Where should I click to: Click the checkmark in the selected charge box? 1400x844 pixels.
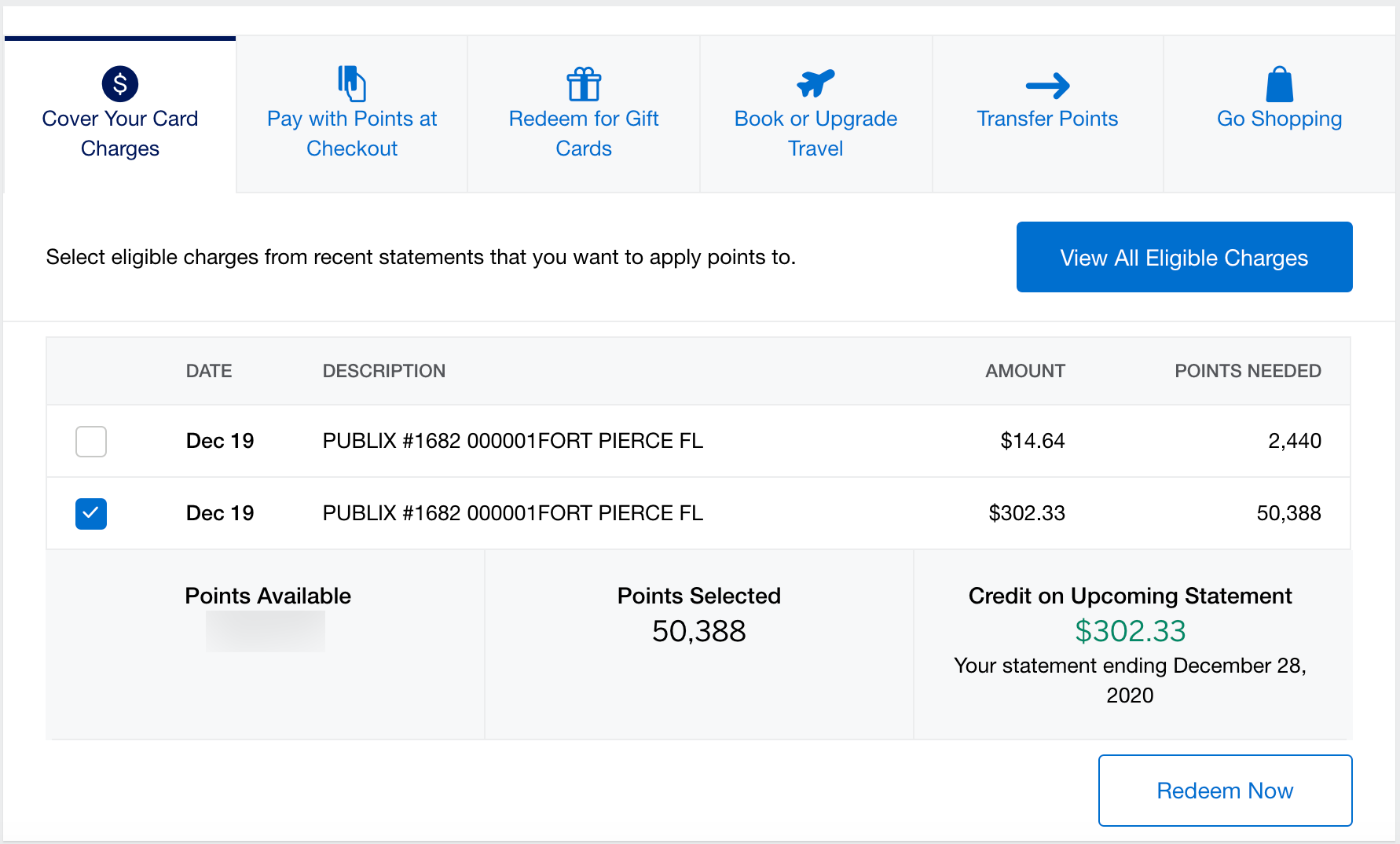[x=90, y=513]
